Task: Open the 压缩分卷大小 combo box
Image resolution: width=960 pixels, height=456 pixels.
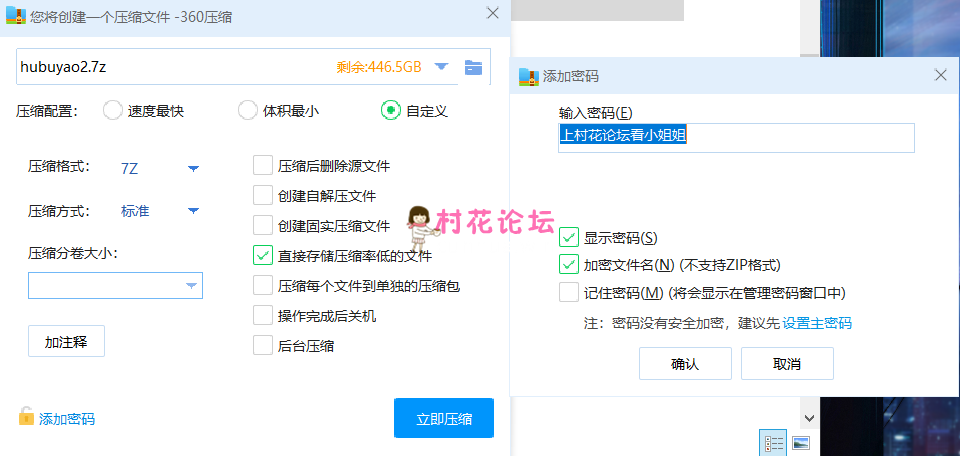Action: 115,286
